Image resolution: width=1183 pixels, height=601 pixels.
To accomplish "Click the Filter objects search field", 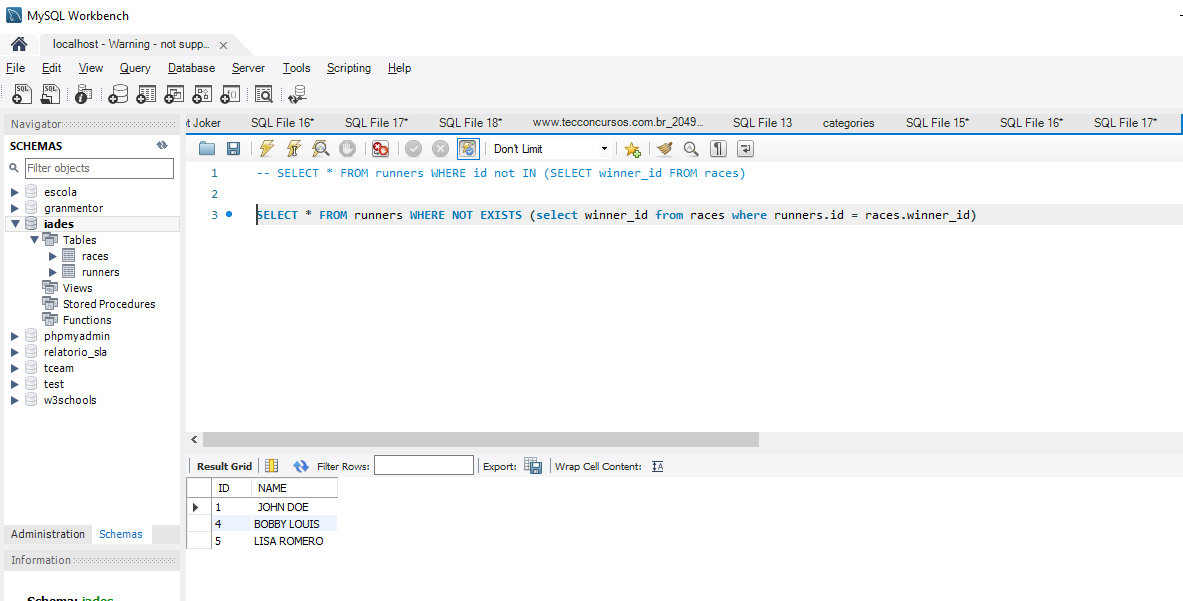I will pos(99,168).
